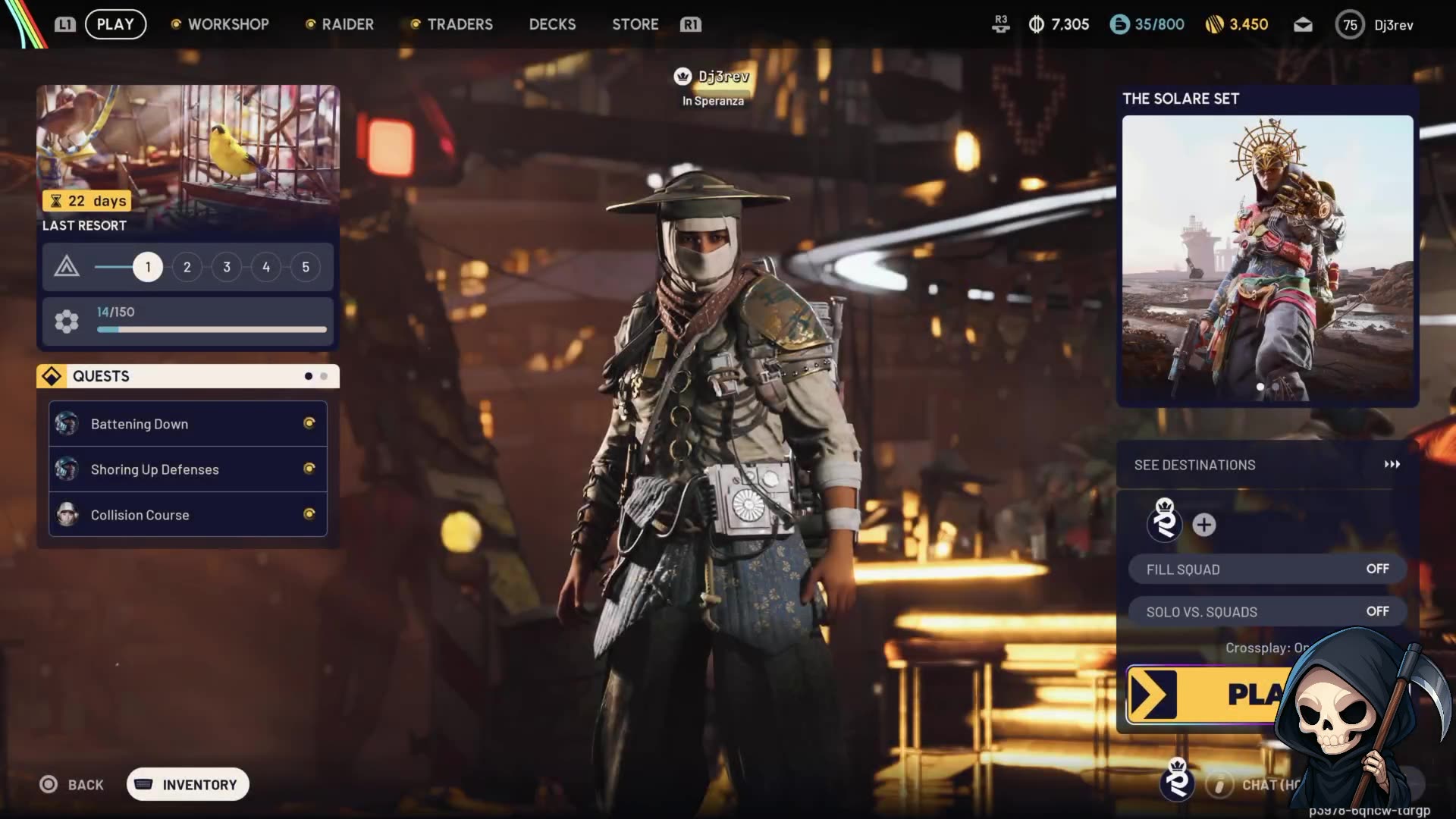Click the cog progress icon
1456x819 pixels.
pyautogui.click(x=67, y=322)
